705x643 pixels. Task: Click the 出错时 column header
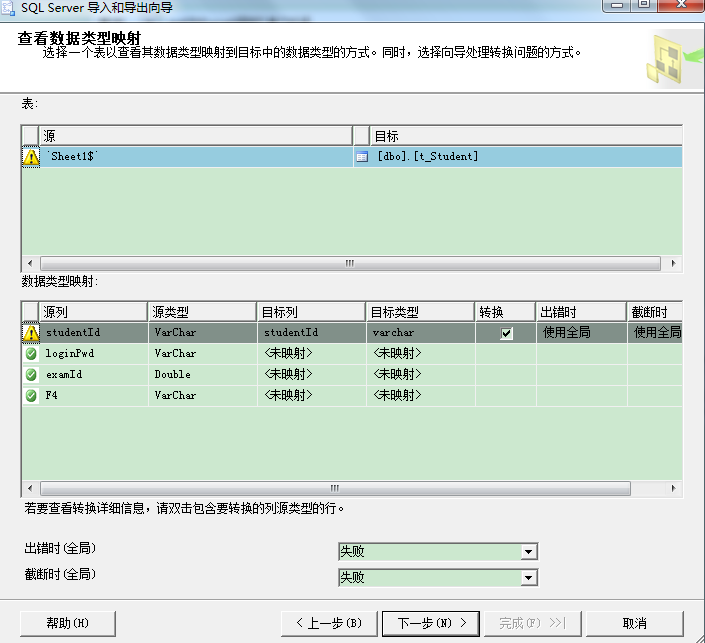click(x=581, y=312)
